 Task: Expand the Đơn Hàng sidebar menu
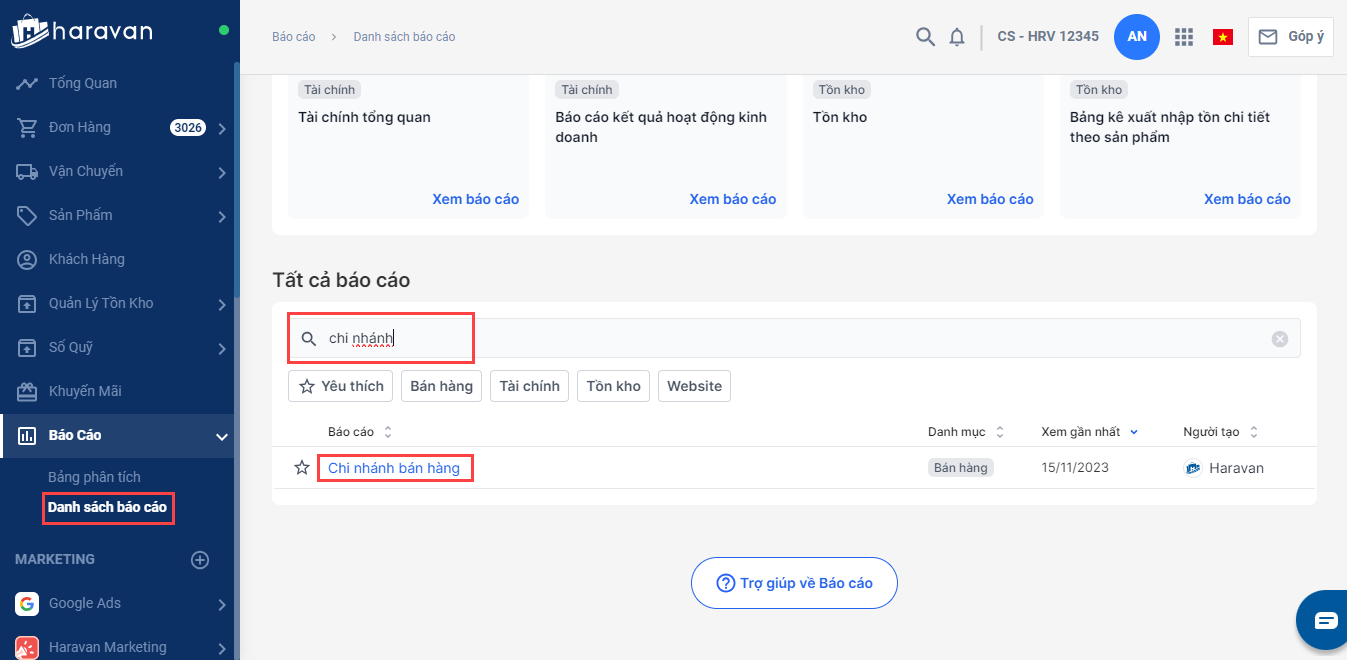(221, 128)
